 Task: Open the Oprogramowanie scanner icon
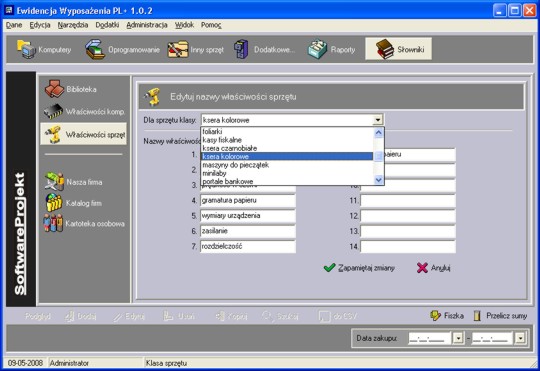pyautogui.click(x=95, y=49)
